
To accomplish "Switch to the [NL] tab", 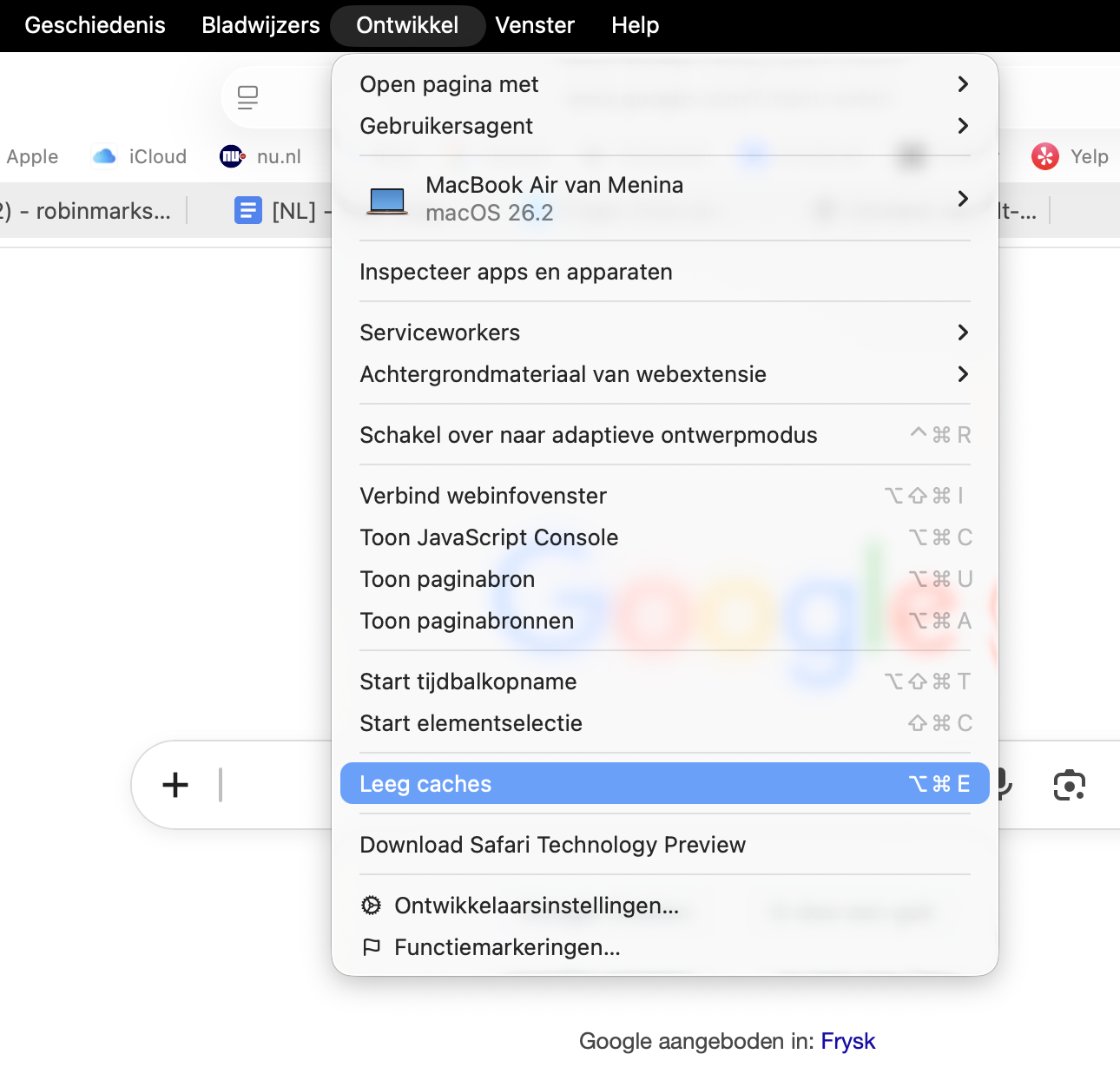I will pos(287,210).
